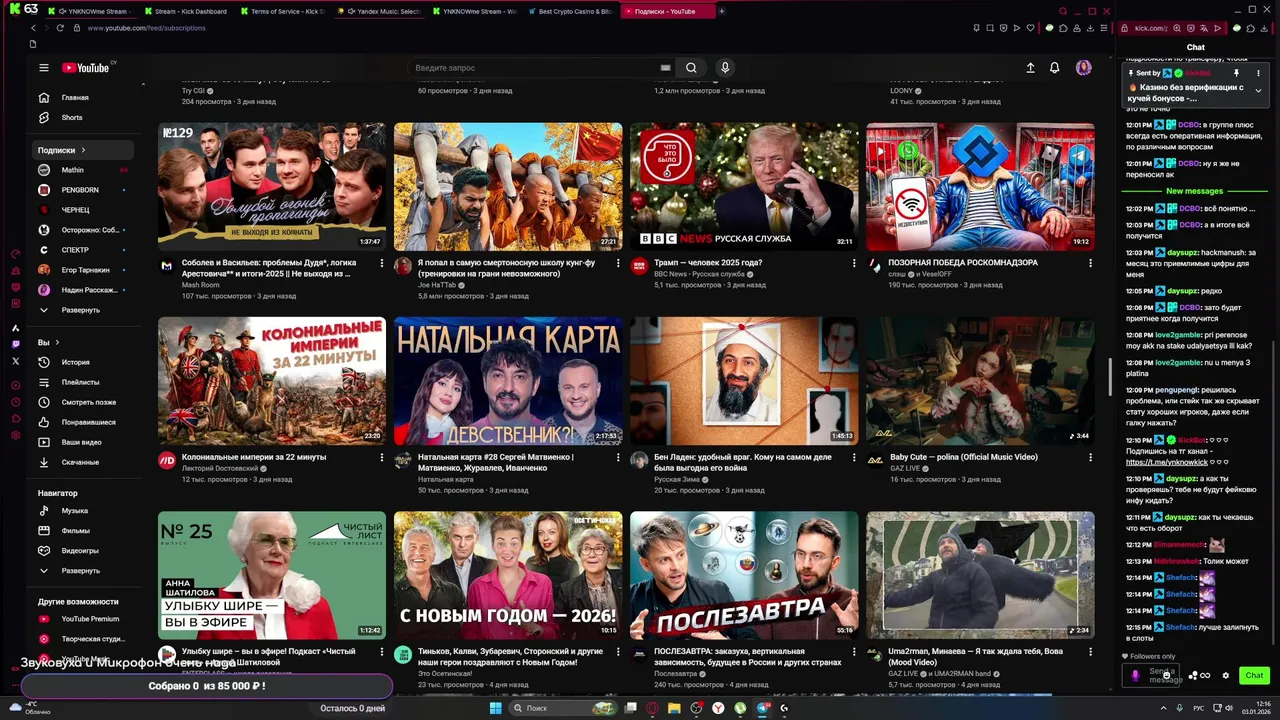
Task: Open the PENGBORN subscription channel
Action: coord(84,190)
